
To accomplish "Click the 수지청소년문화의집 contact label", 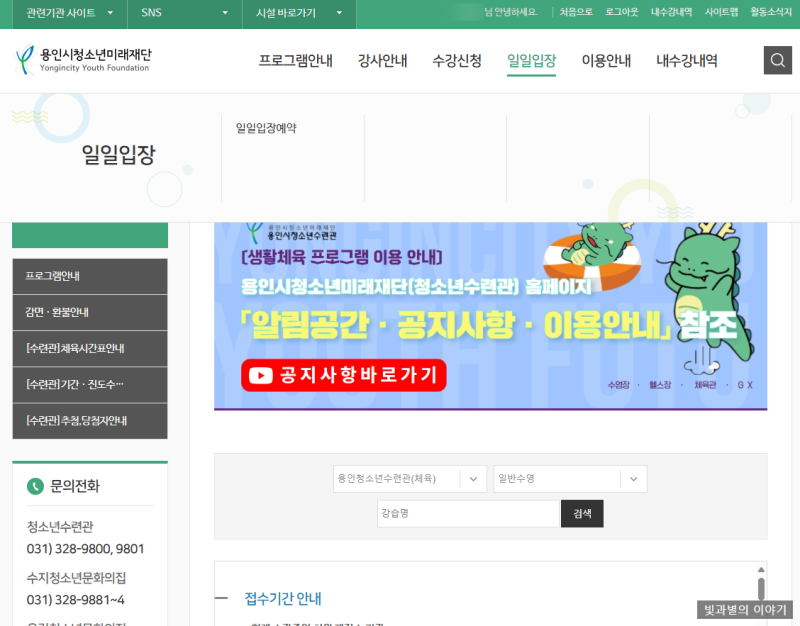I will click(76, 578).
